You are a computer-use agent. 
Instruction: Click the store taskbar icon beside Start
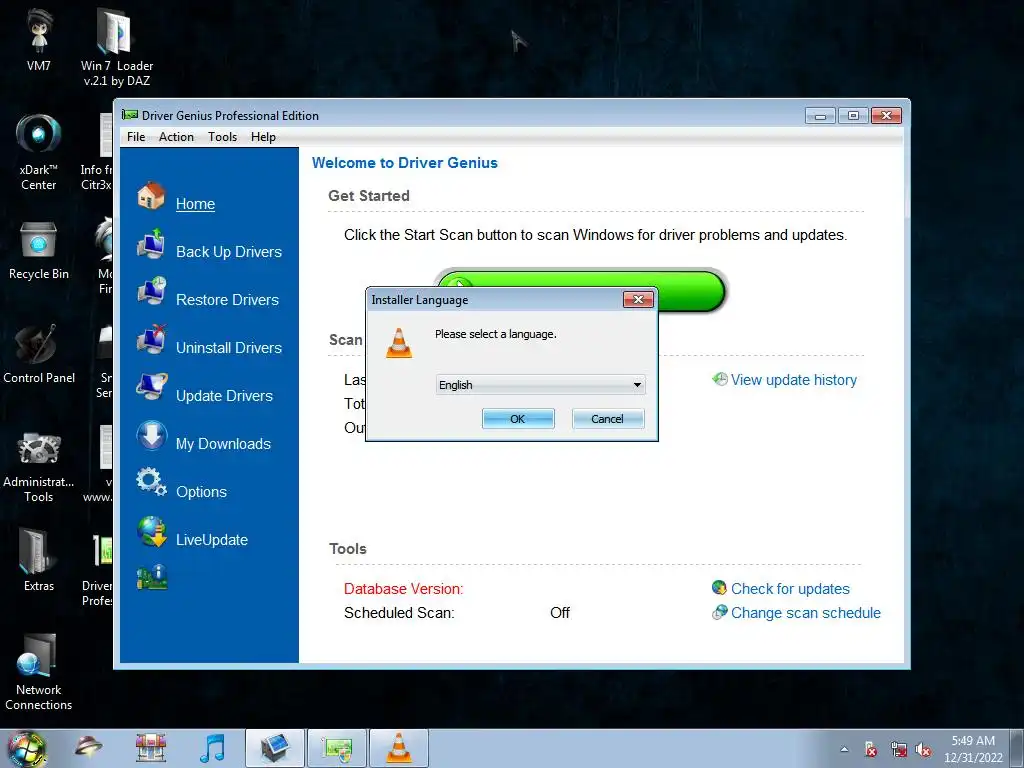point(151,748)
